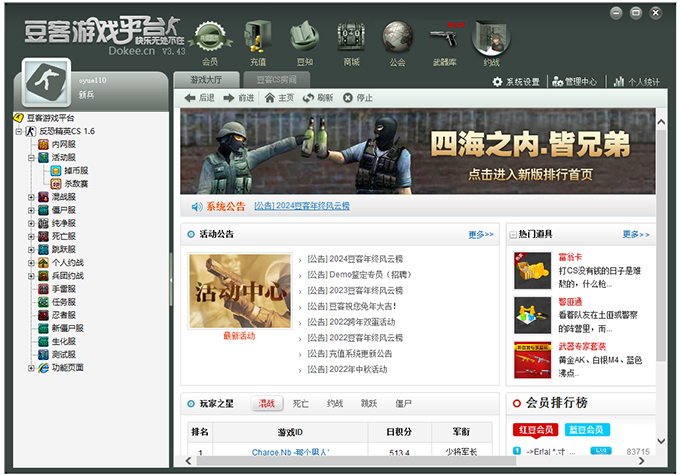This screenshot has height=475, width=680.
Task: Switch to the 游戏大厅 tab
Action: click(x=206, y=80)
